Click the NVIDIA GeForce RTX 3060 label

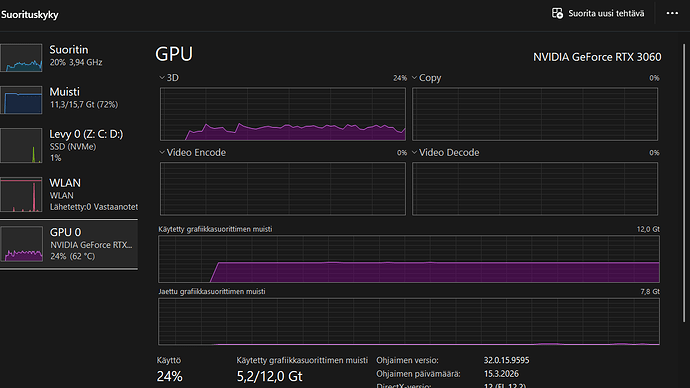(597, 57)
